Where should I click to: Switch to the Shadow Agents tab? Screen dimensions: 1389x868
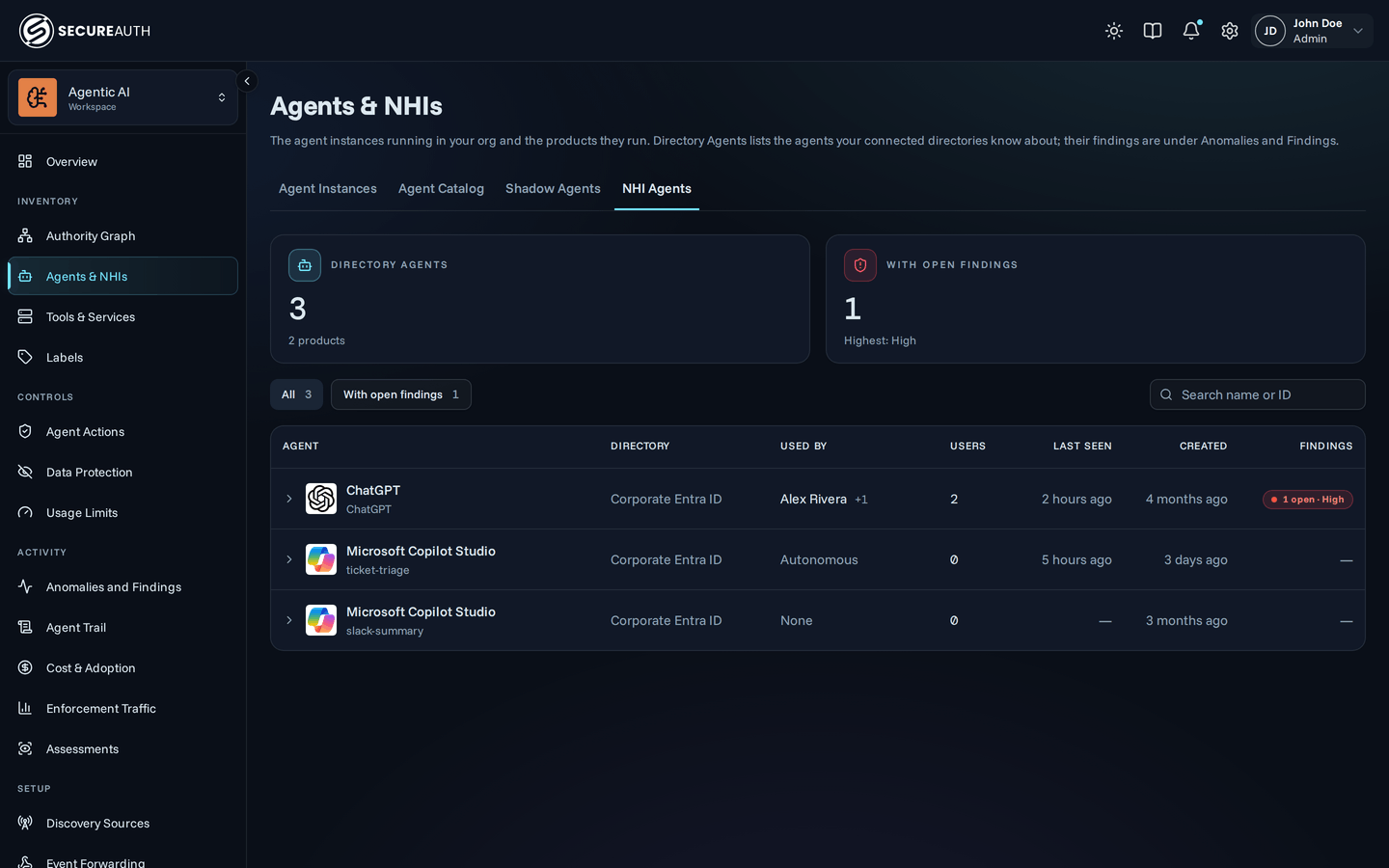553,188
